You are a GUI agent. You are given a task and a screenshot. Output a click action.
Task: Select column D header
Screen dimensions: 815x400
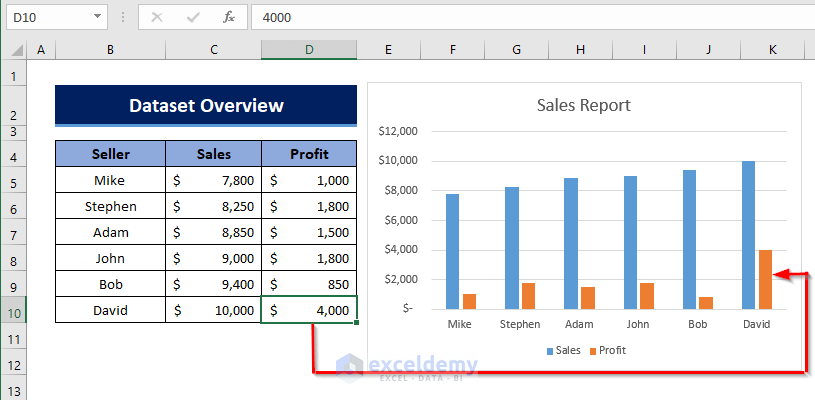pyautogui.click(x=309, y=49)
